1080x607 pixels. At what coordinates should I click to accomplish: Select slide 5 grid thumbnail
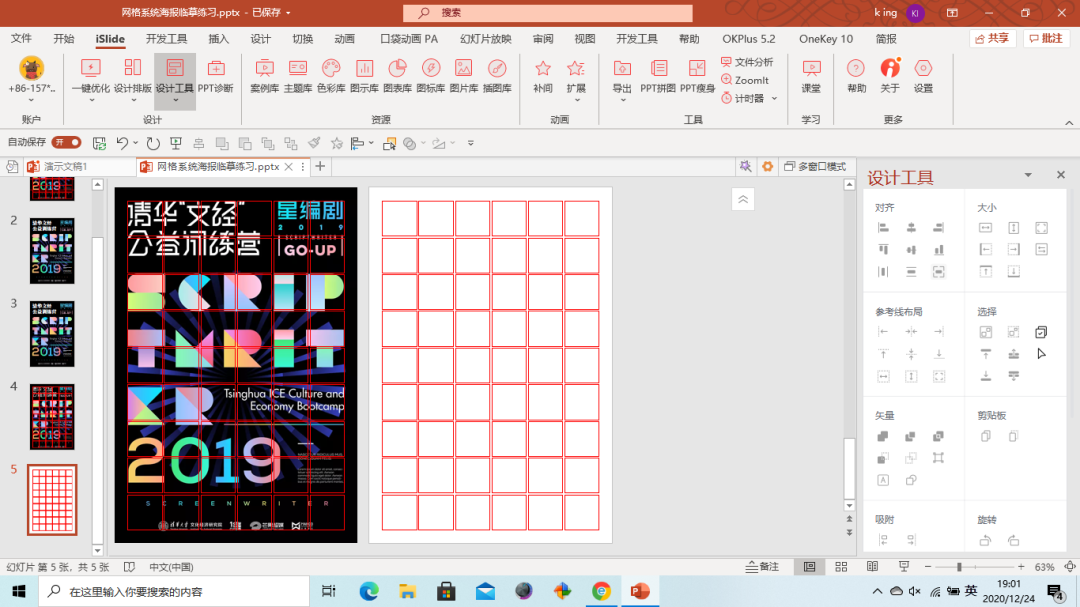click(52, 500)
